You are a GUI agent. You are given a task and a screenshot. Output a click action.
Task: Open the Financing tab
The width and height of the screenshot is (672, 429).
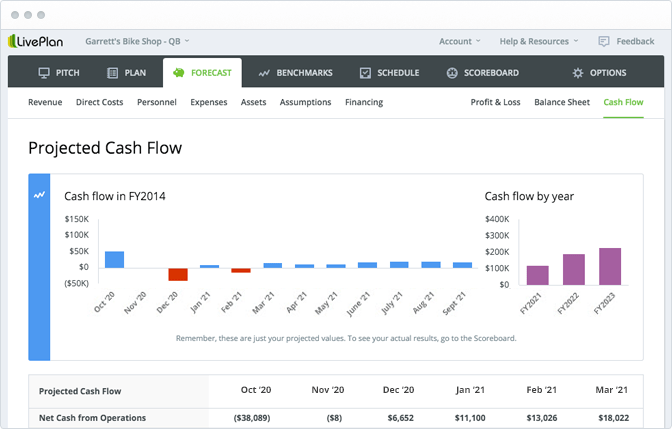click(x=364, y=102)
